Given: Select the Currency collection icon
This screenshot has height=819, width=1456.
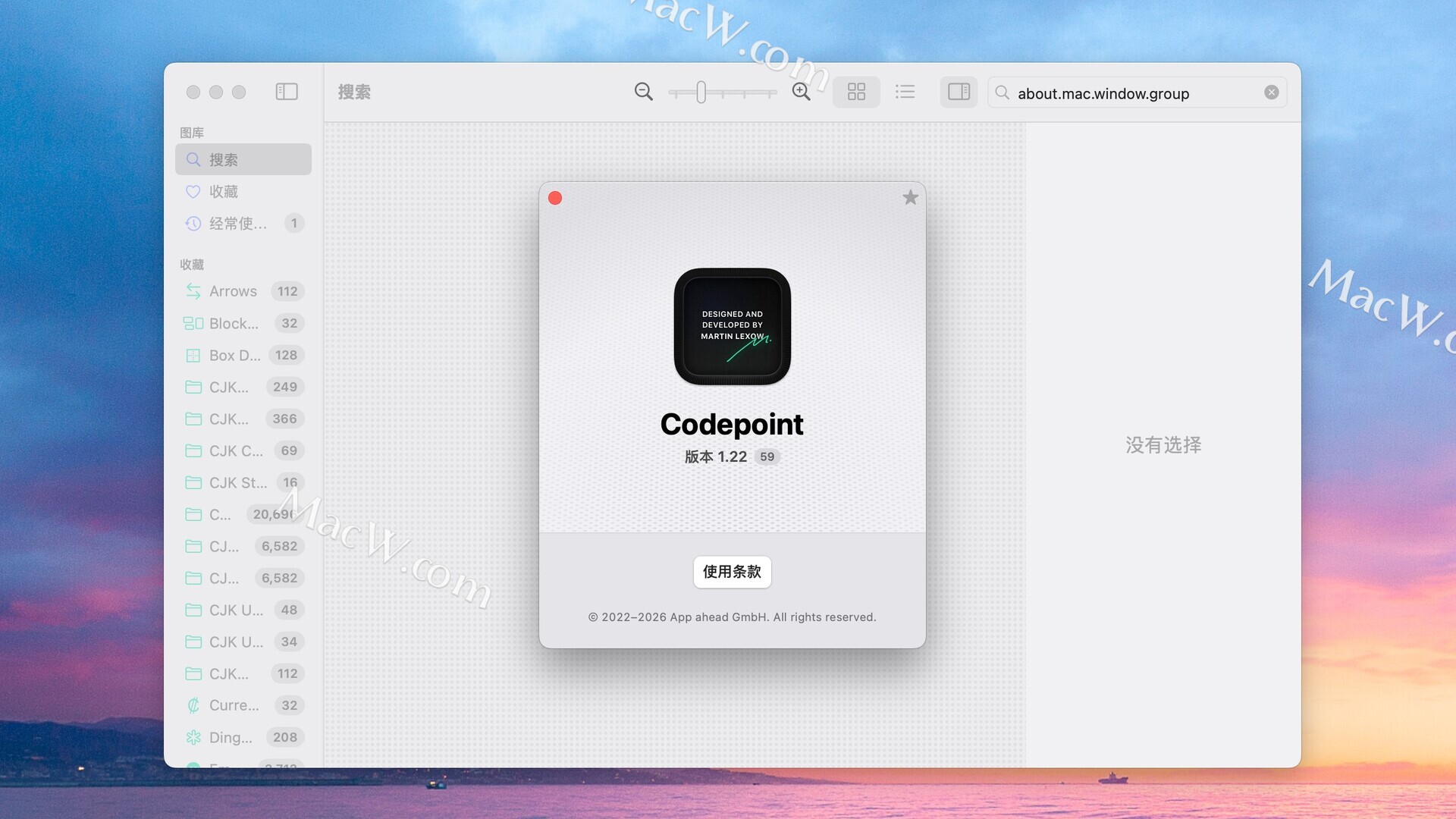Looking at the screenshot, I should point(193,705).
